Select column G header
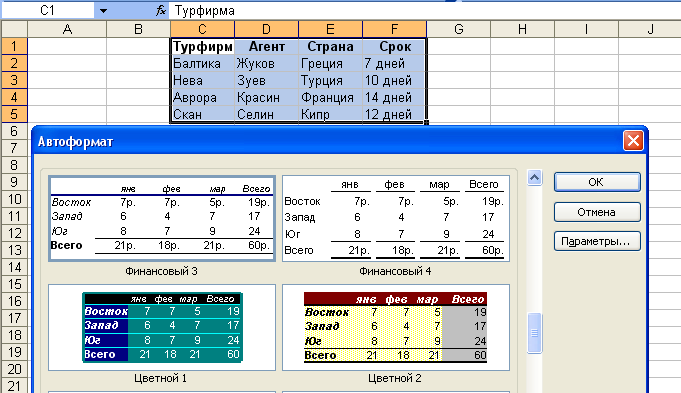 pos(459,29)
